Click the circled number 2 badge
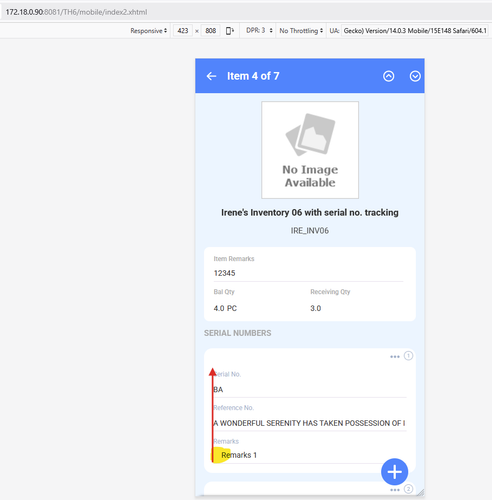492x500 pixels. pyautogui.click(x=408, y=489)
